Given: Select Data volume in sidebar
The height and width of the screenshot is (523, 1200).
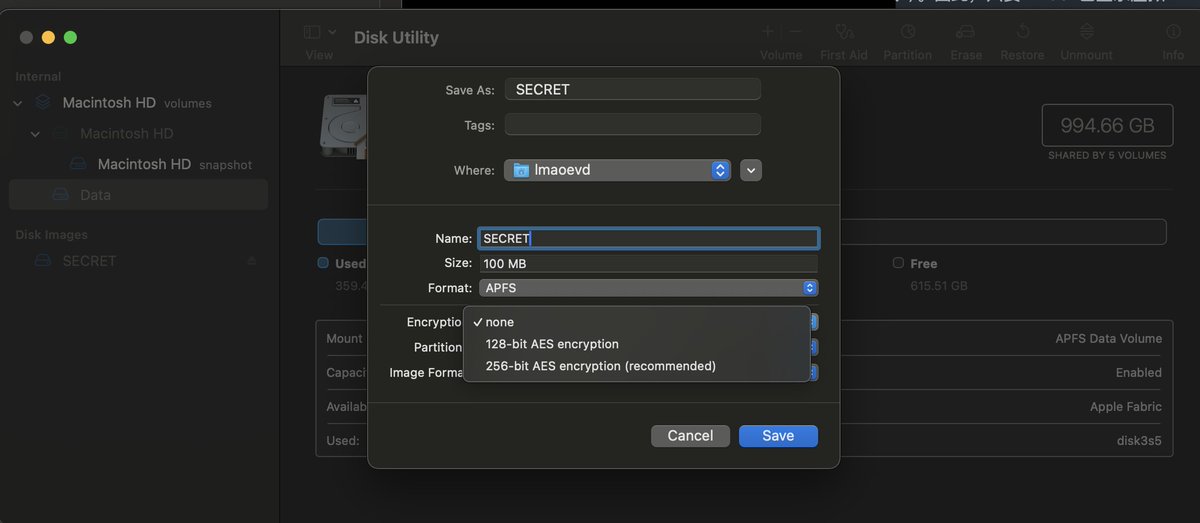Looking at the screenshot, I should (95, 195).
